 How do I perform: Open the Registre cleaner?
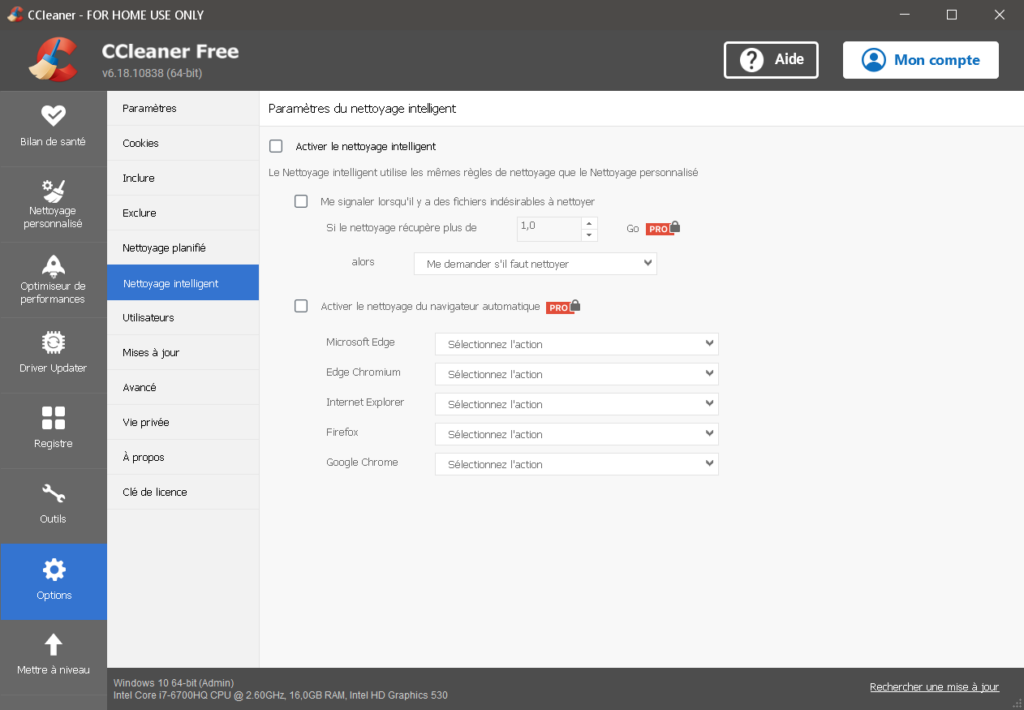(x=54, y=430)
